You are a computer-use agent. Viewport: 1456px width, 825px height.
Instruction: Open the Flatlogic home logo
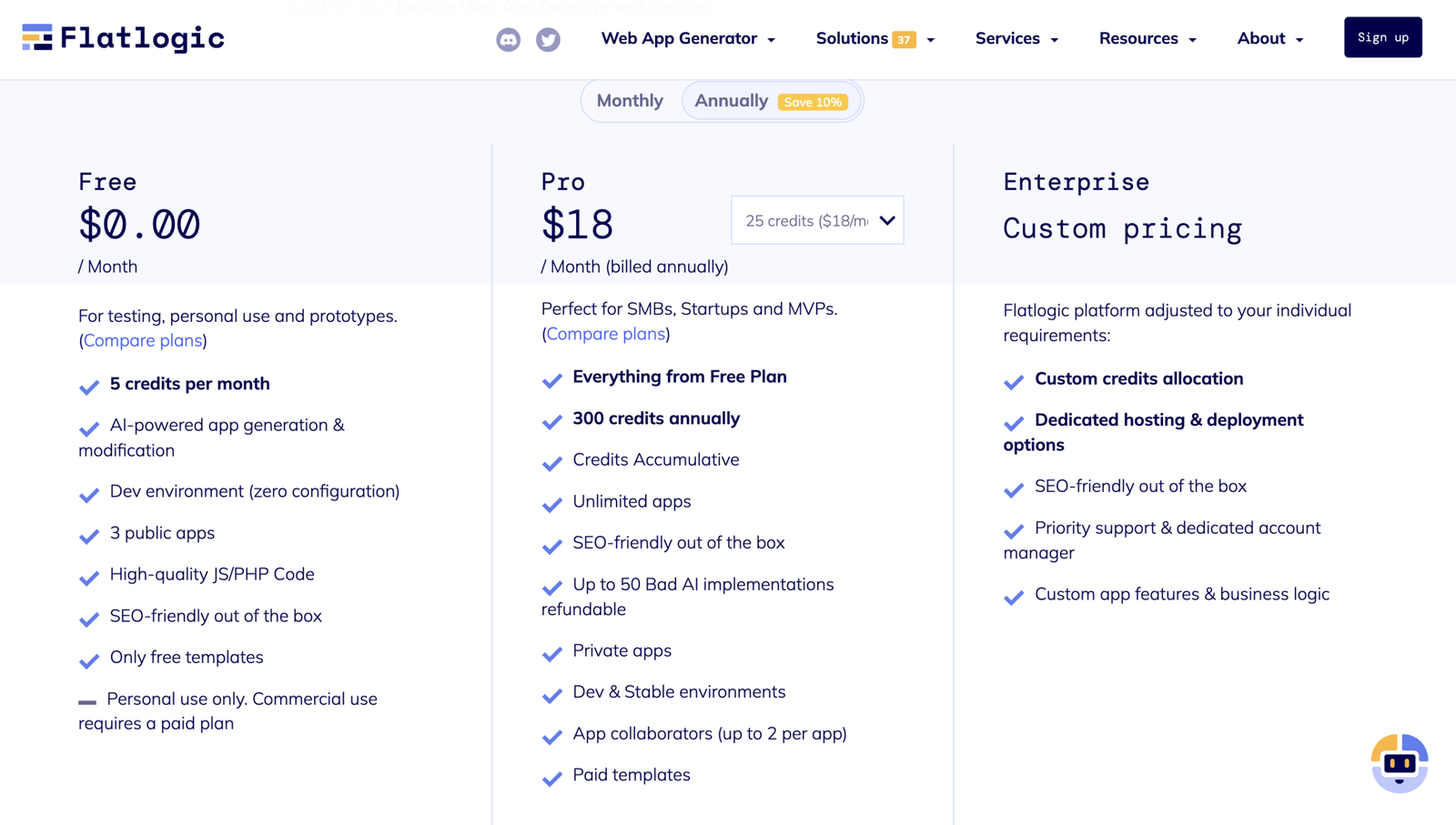pyautogui.click(x=123, y=38)
